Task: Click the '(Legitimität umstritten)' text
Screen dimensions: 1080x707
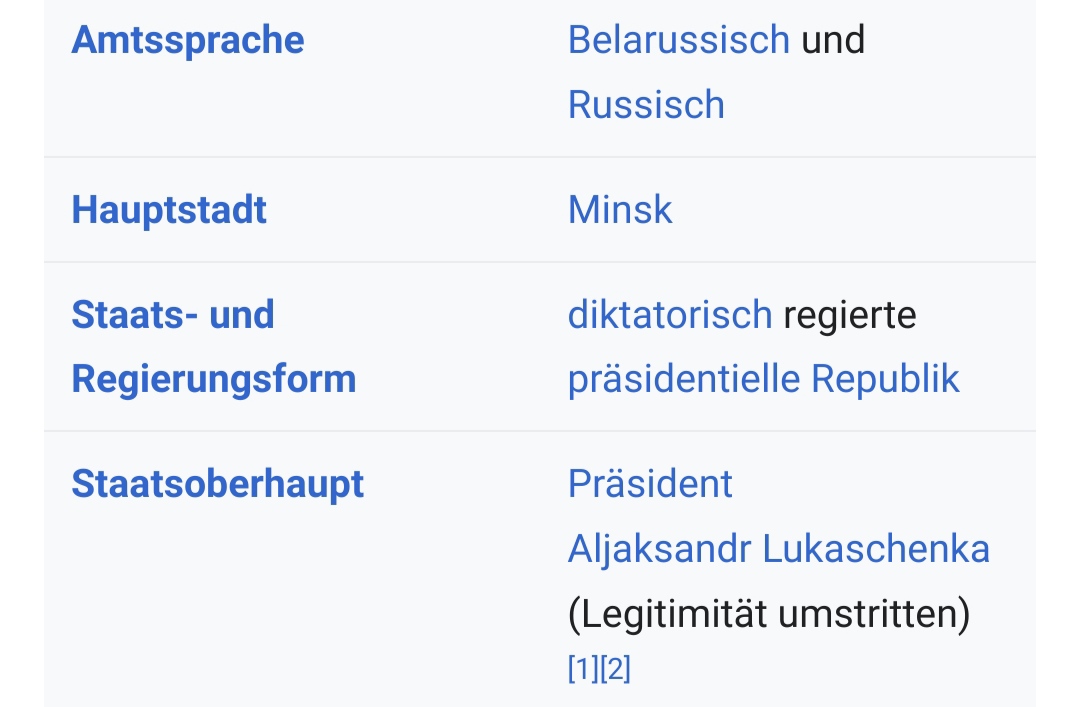Action: point(769,614)
